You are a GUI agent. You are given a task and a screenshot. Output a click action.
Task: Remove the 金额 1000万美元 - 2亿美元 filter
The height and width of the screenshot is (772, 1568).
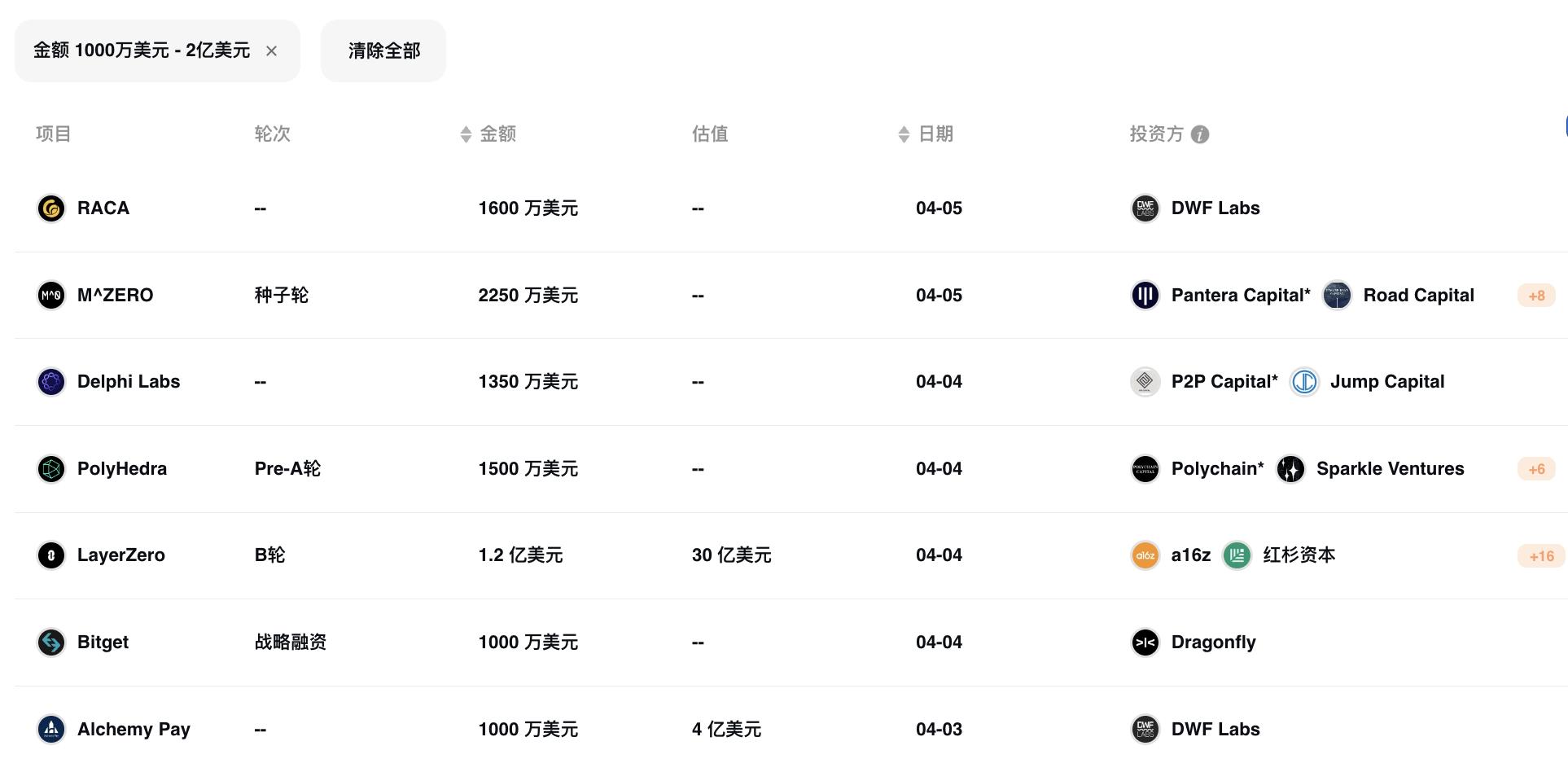[271, 51]
